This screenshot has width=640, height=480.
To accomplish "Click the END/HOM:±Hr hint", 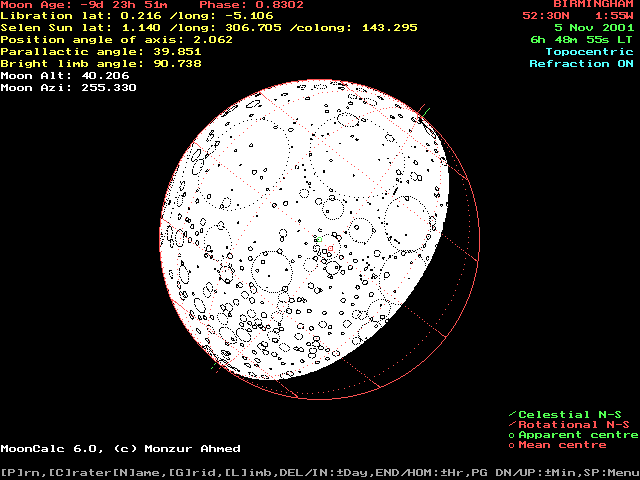I will (421, 473).
